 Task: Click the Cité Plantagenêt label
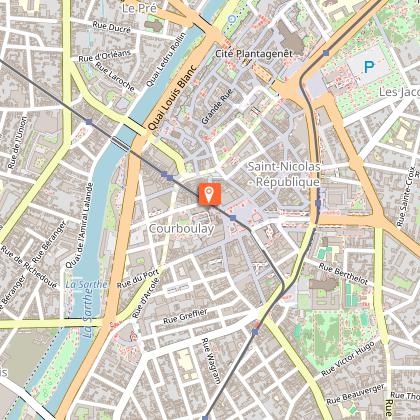254,54
